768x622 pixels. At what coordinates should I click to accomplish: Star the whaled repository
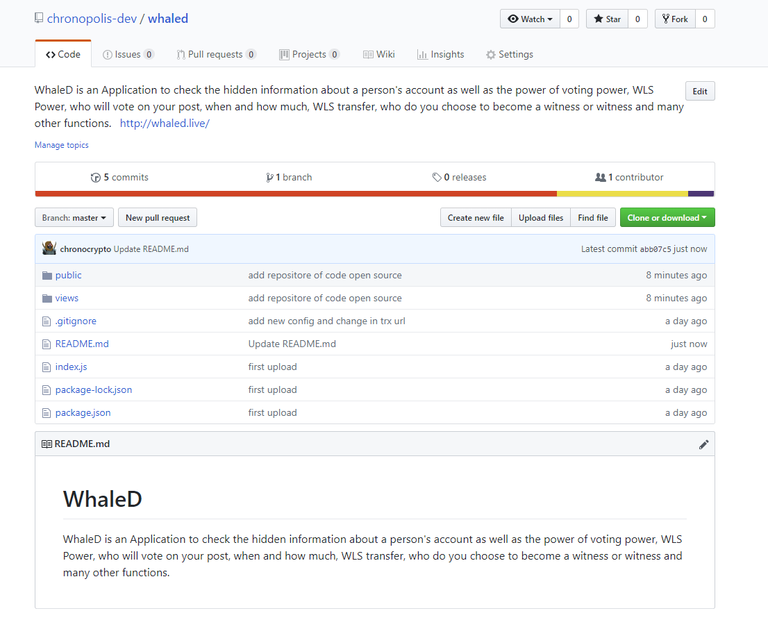608,19
